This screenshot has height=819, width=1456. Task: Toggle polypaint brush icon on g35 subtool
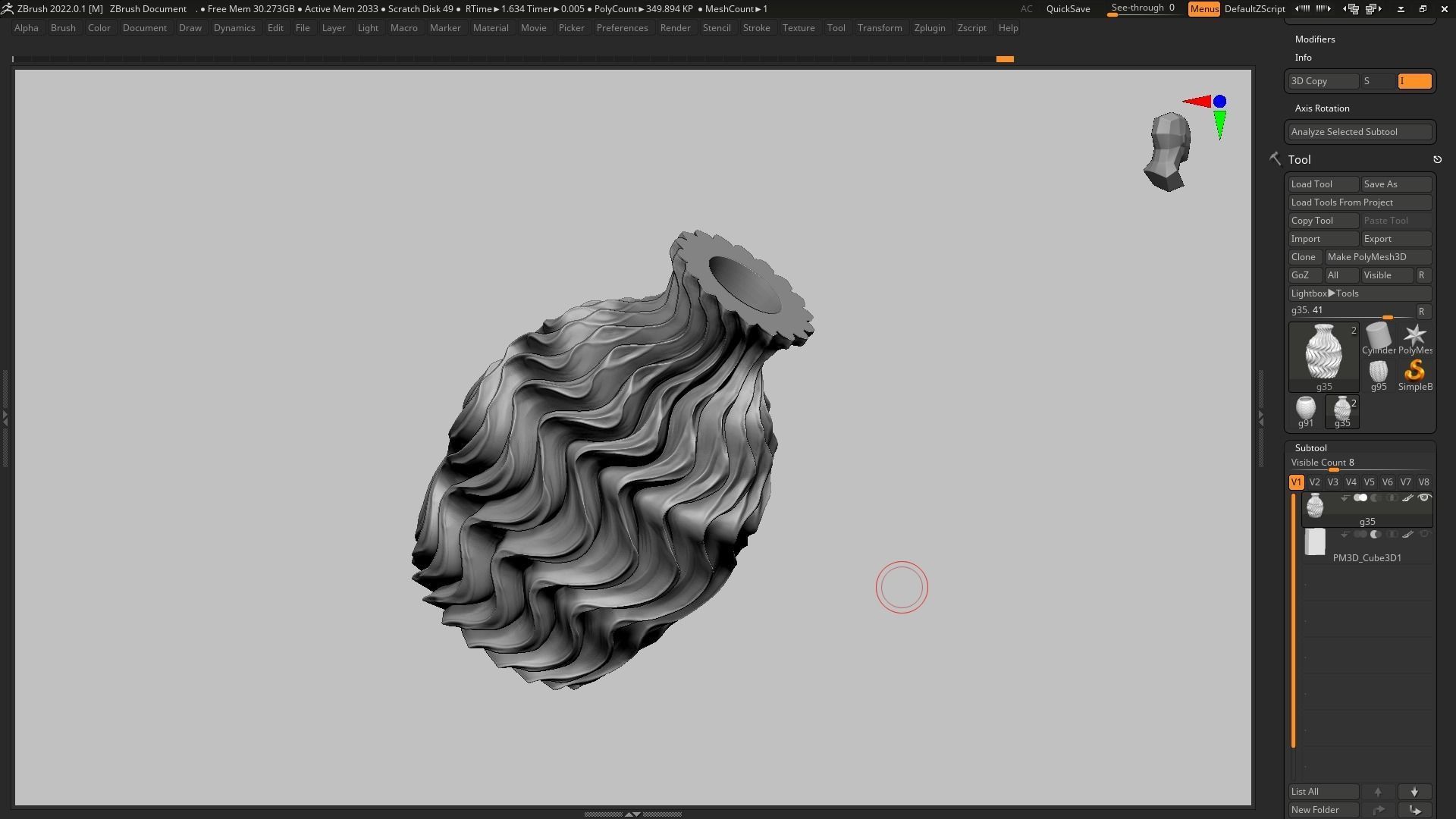[x=1407, y=498]
